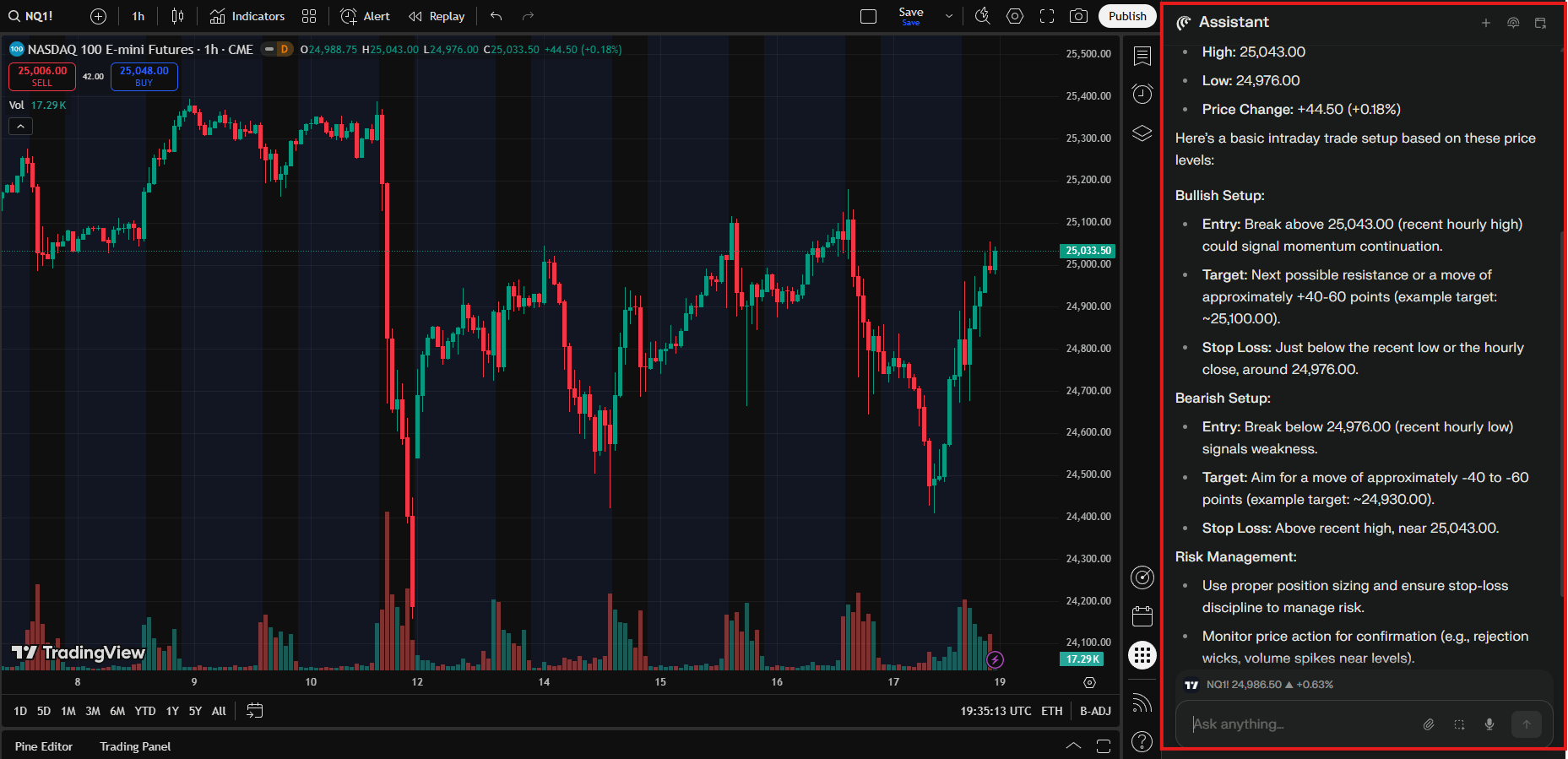Screen dimensions: 1568x759
Task: Select a chart region for Assistant
Action: pyautogui.click(x=1459, y=724)
